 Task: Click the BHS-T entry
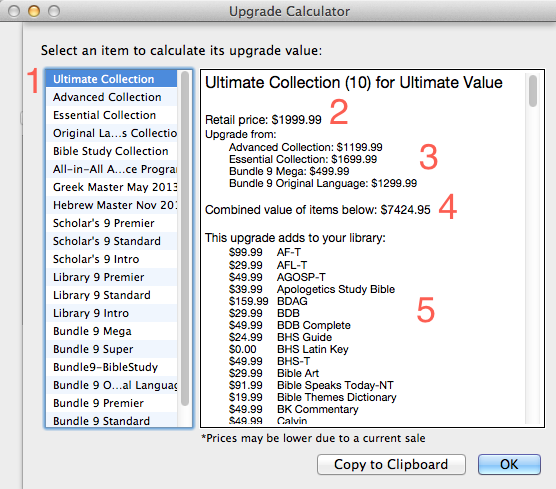coord(269,361)
